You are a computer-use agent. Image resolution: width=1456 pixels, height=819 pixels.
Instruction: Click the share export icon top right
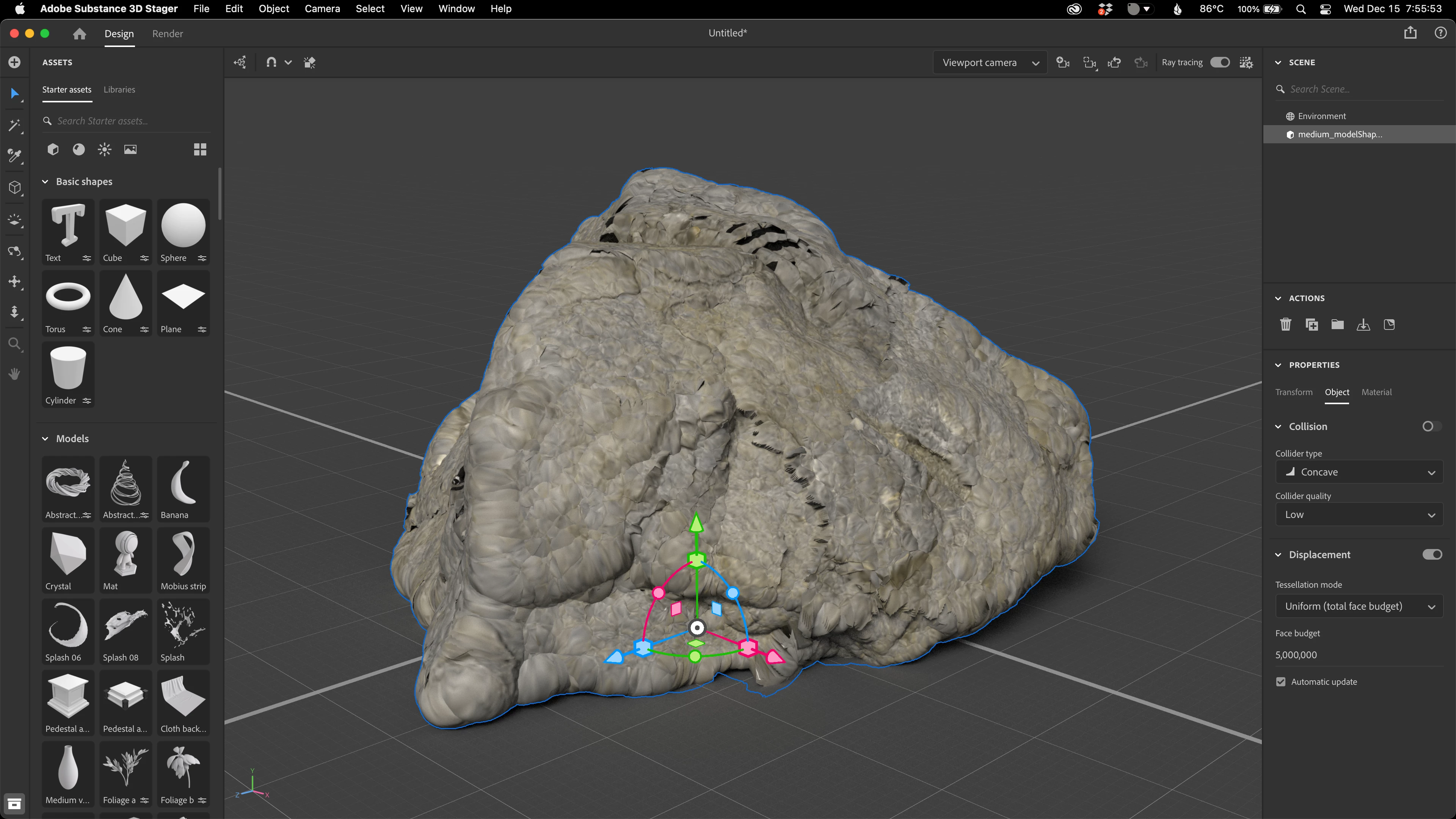[x=1410, y=33]
